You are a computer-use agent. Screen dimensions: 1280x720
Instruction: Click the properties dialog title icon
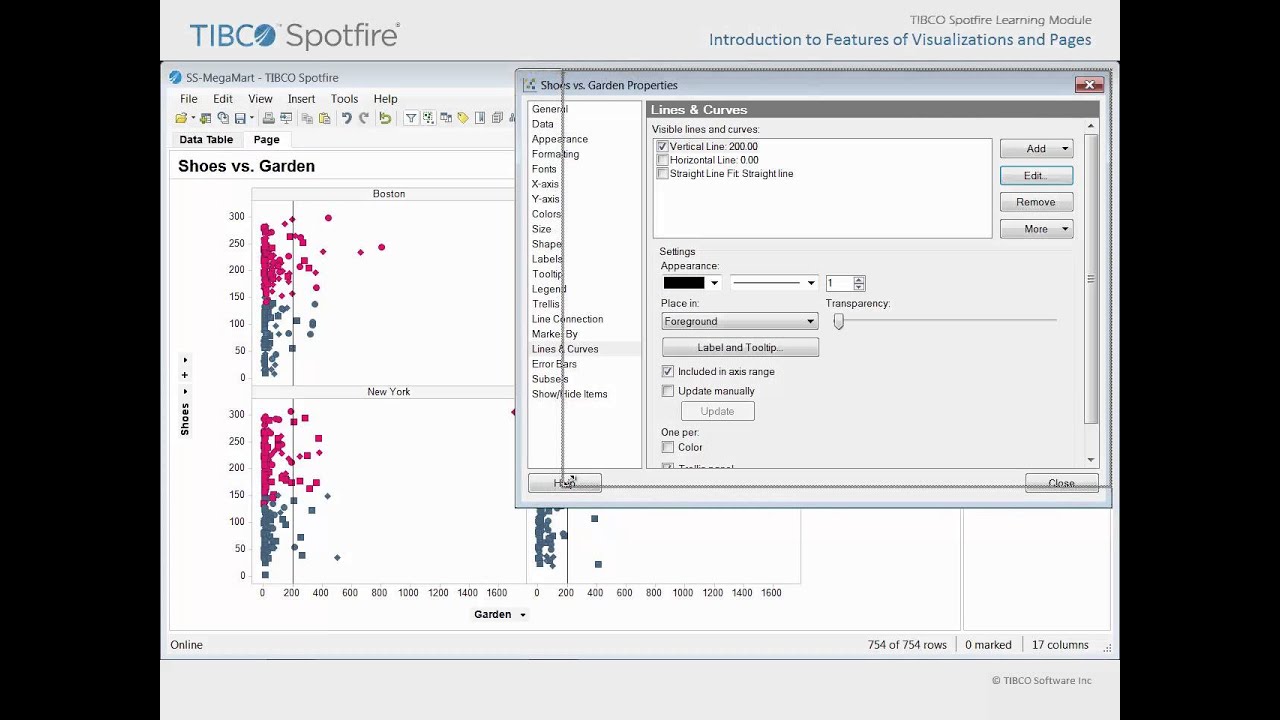[530, 85]
